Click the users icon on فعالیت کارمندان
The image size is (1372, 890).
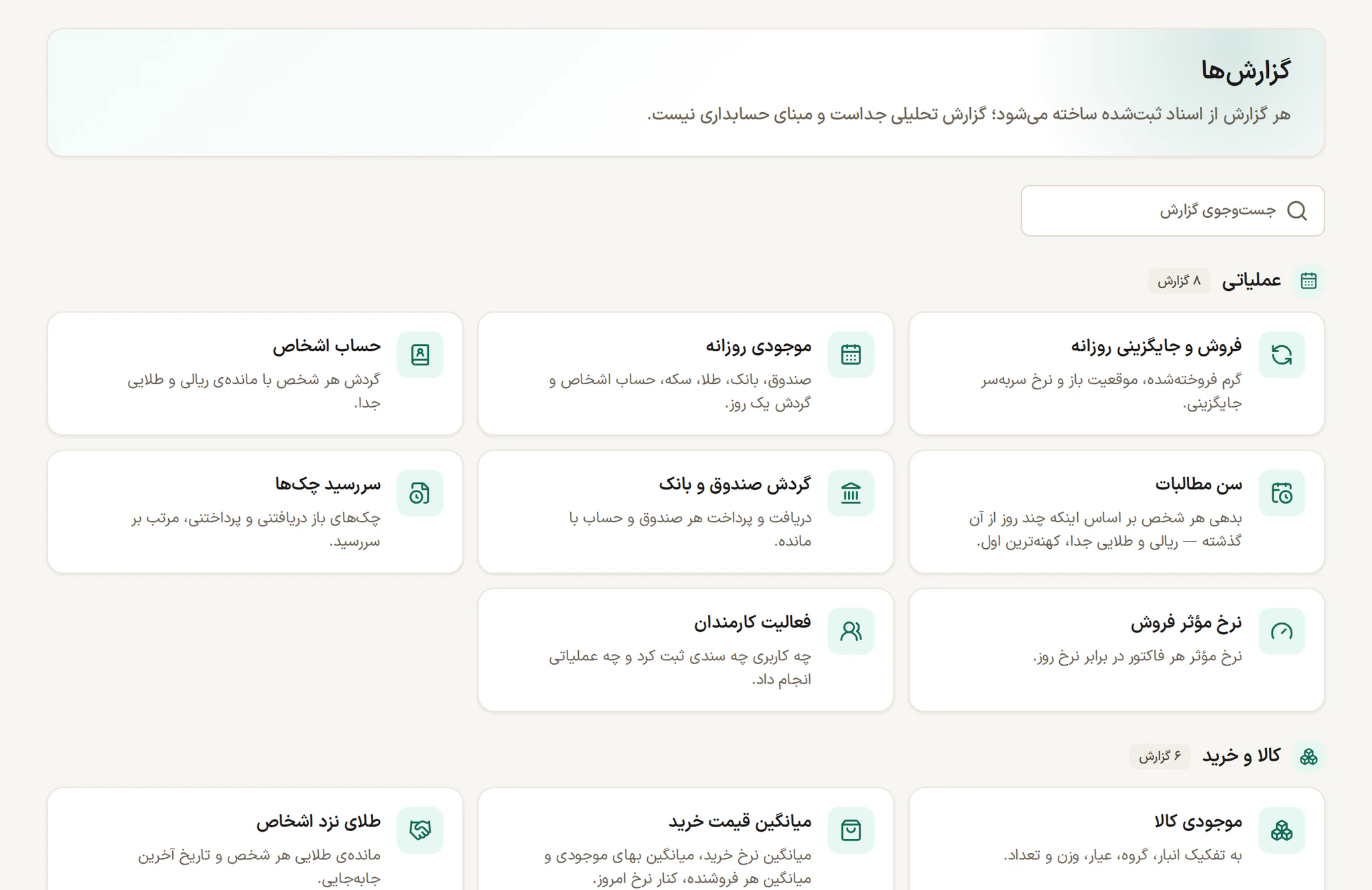851,631
